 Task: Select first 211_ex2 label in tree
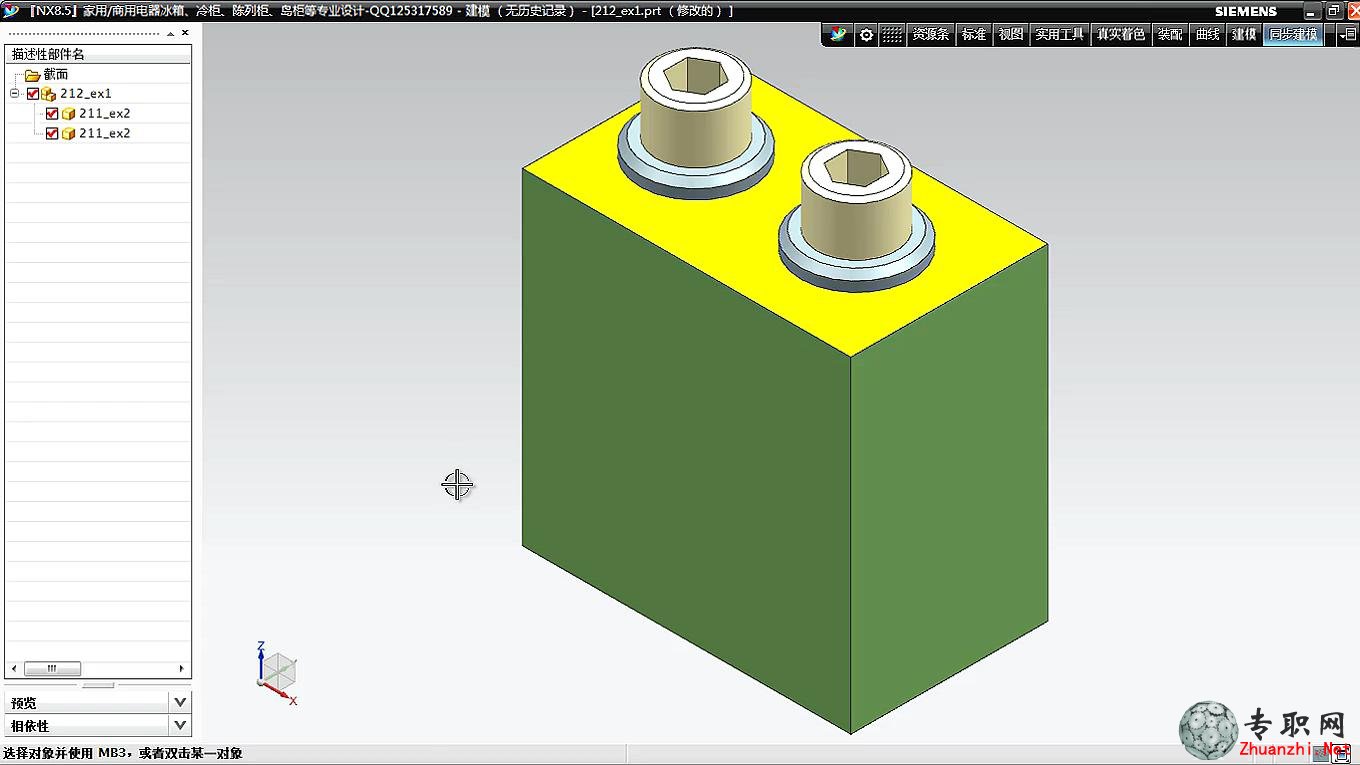coord(105,114)
